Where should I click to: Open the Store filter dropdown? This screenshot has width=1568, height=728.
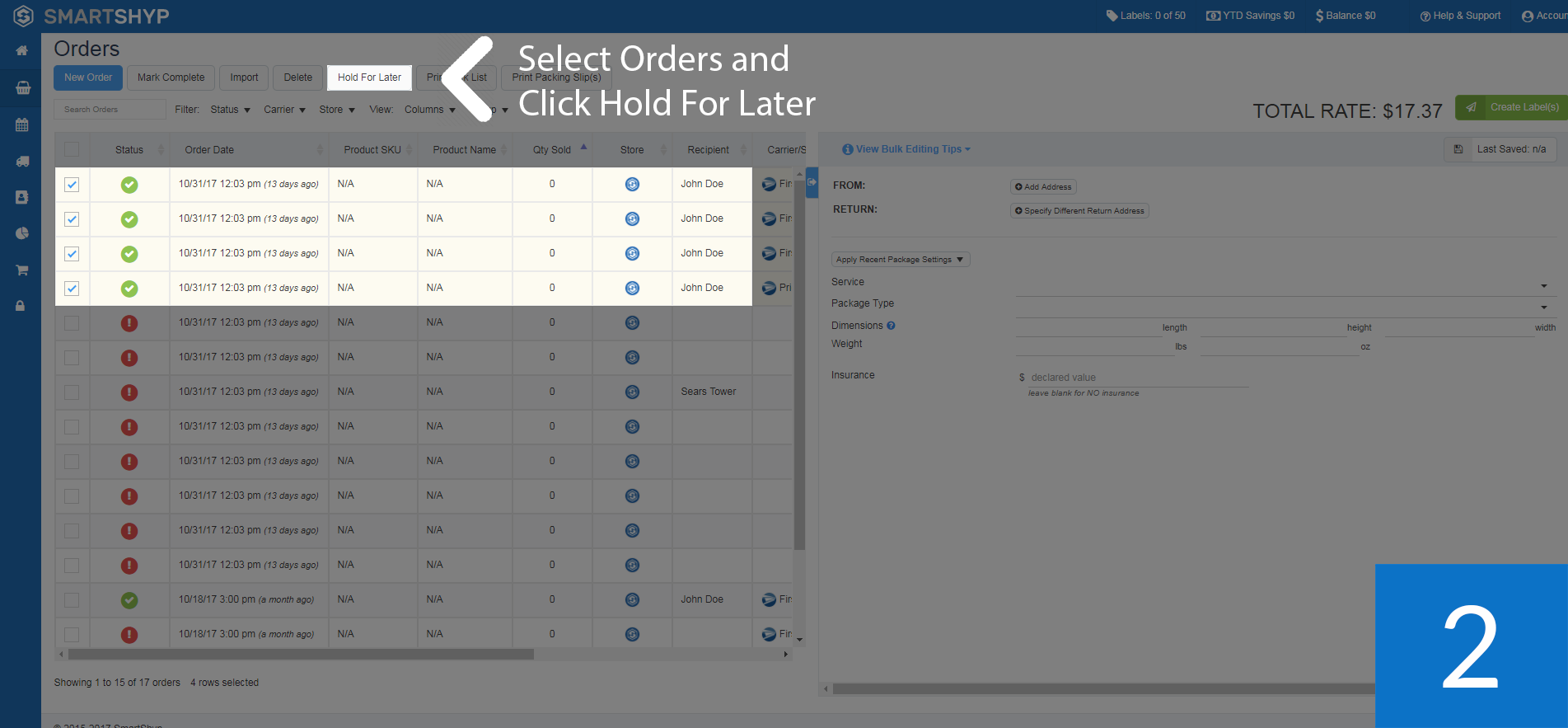(337, 110)
